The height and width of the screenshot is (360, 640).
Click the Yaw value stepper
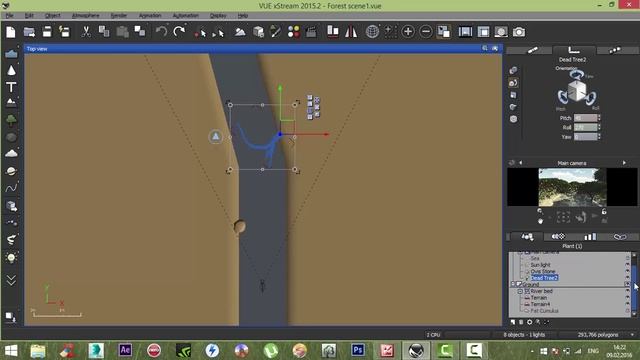599,137
